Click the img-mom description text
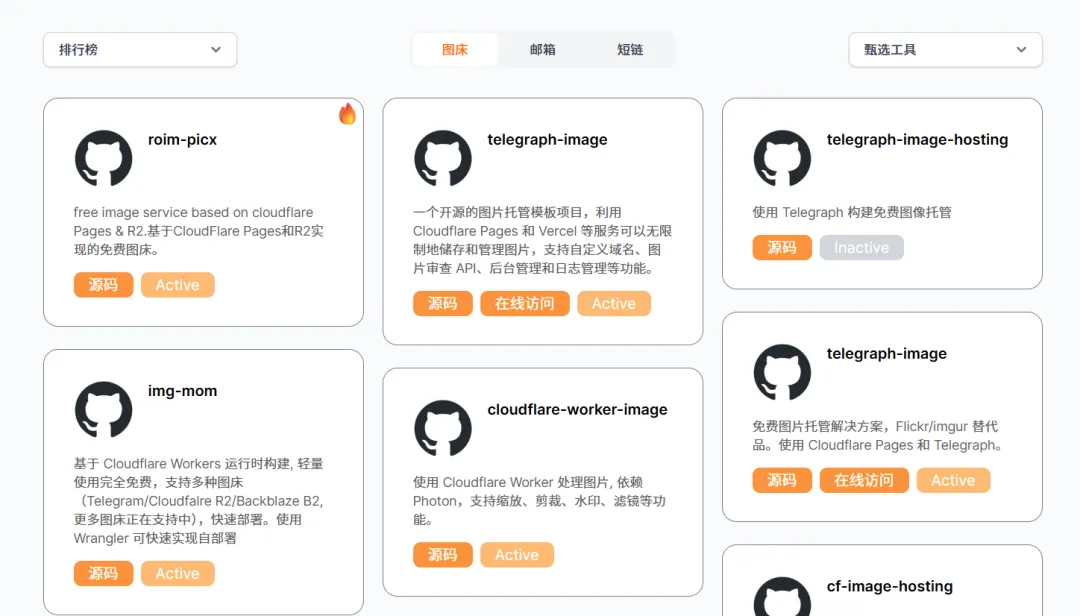This screenshot has height=616, width=1080. pos(198,501)
